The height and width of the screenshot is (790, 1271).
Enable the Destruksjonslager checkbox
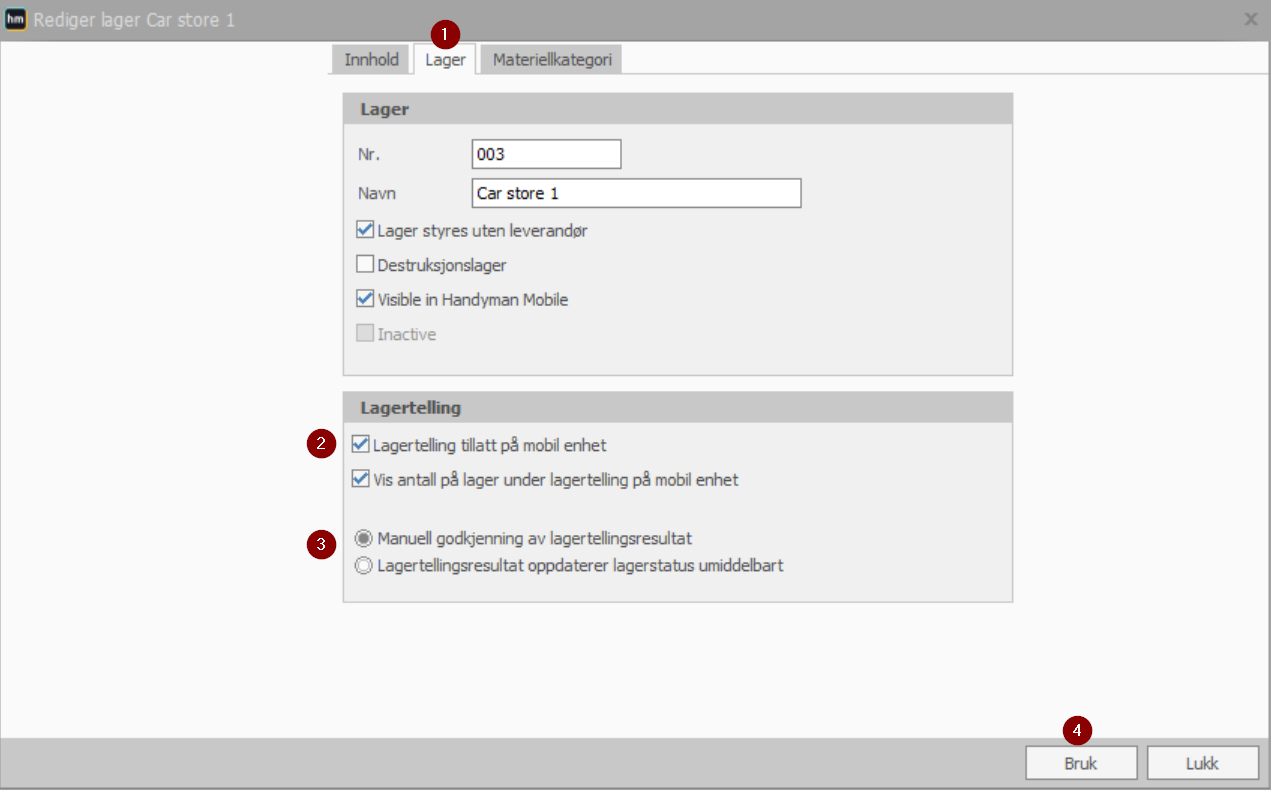pyautogui.click(x=365, y=265)
